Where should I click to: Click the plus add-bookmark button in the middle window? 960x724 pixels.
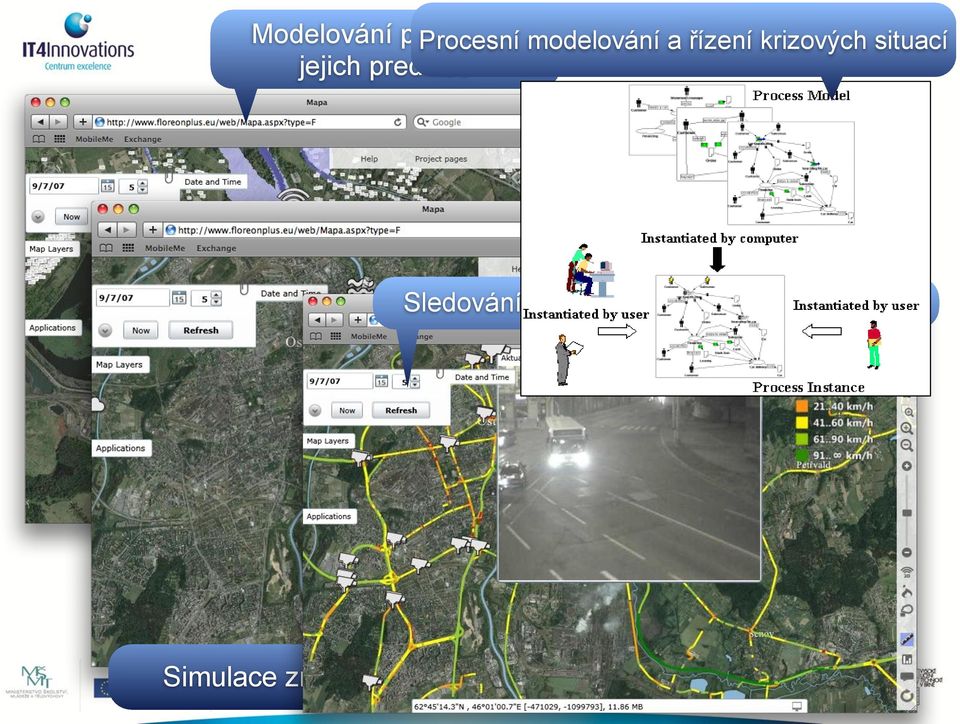(152, 230)
